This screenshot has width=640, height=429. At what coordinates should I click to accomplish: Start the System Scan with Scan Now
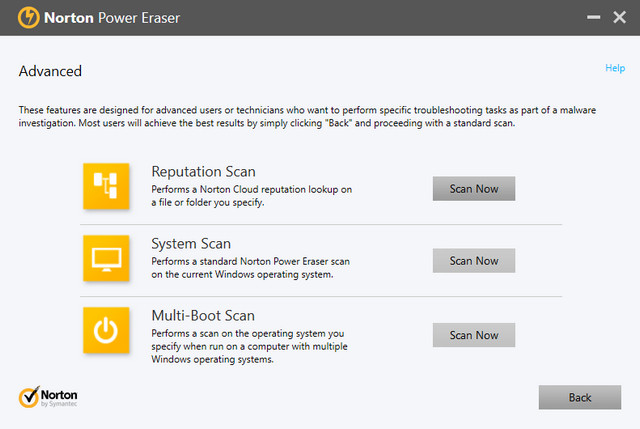pos(474,260)
